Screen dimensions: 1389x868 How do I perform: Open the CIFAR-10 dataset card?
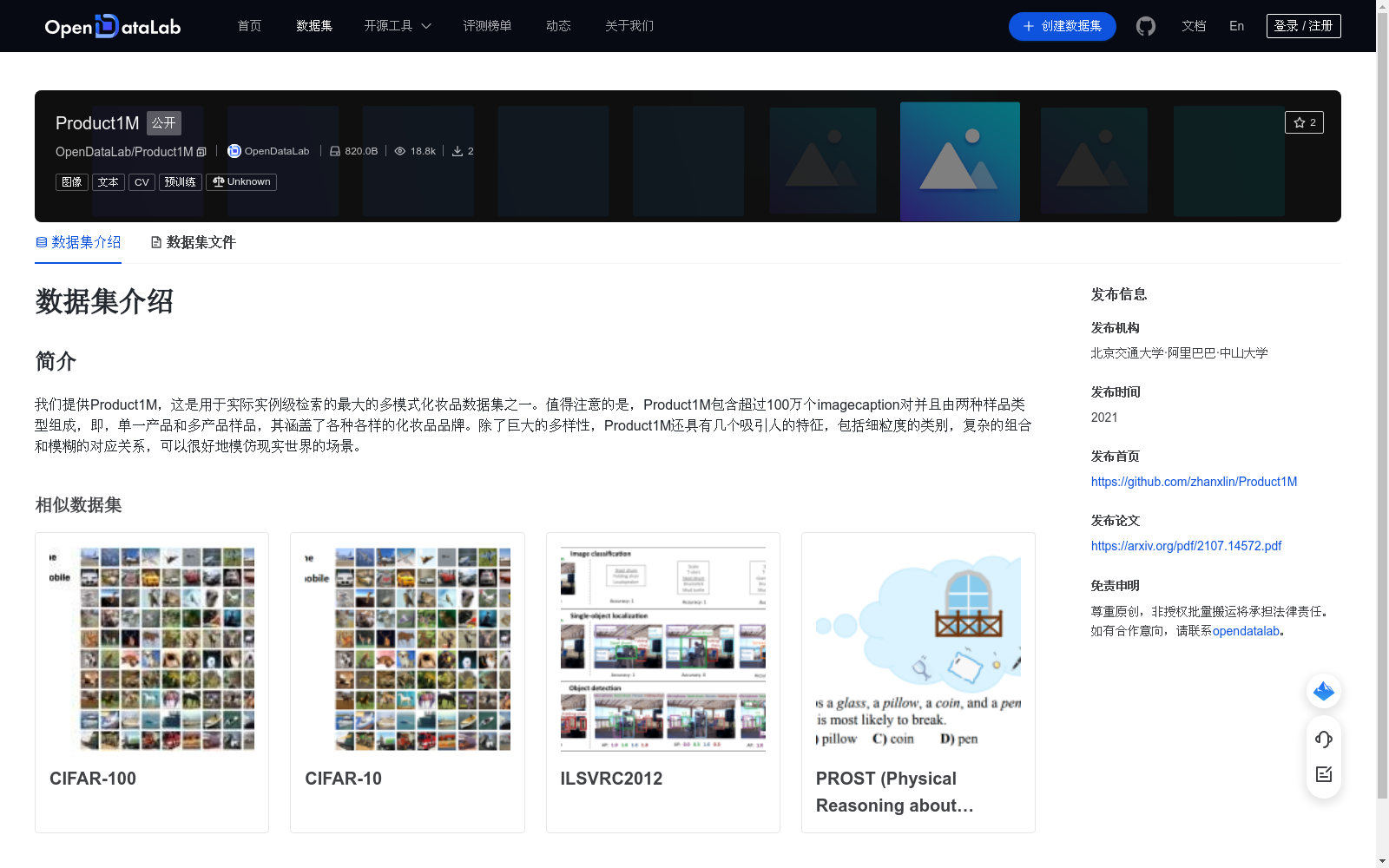click(407, 682)
